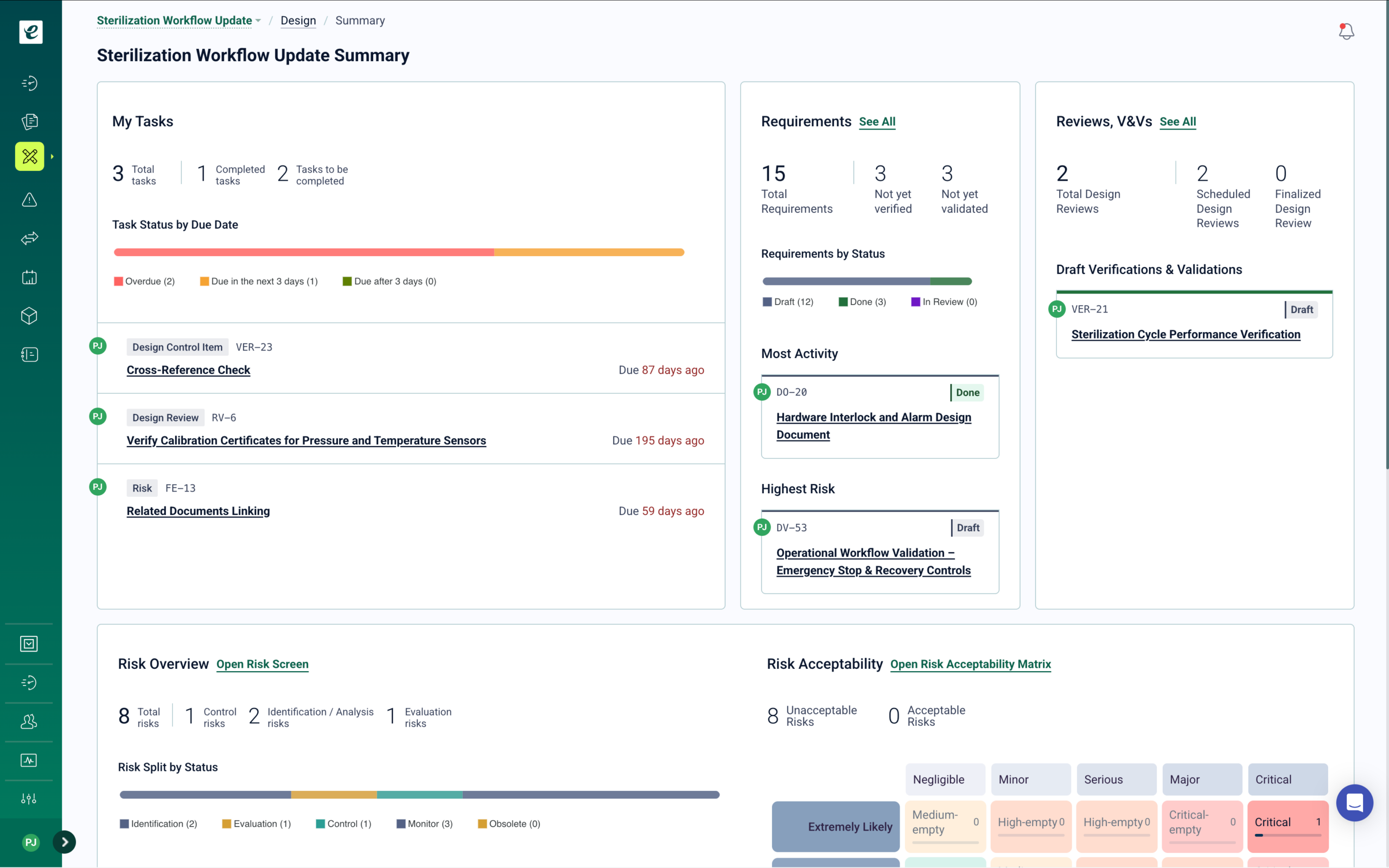Image resolution: width=1389 pixels, height=868 pixels.
Task: Click the Overdue (2) legend swatch
Action: (118, 282)
